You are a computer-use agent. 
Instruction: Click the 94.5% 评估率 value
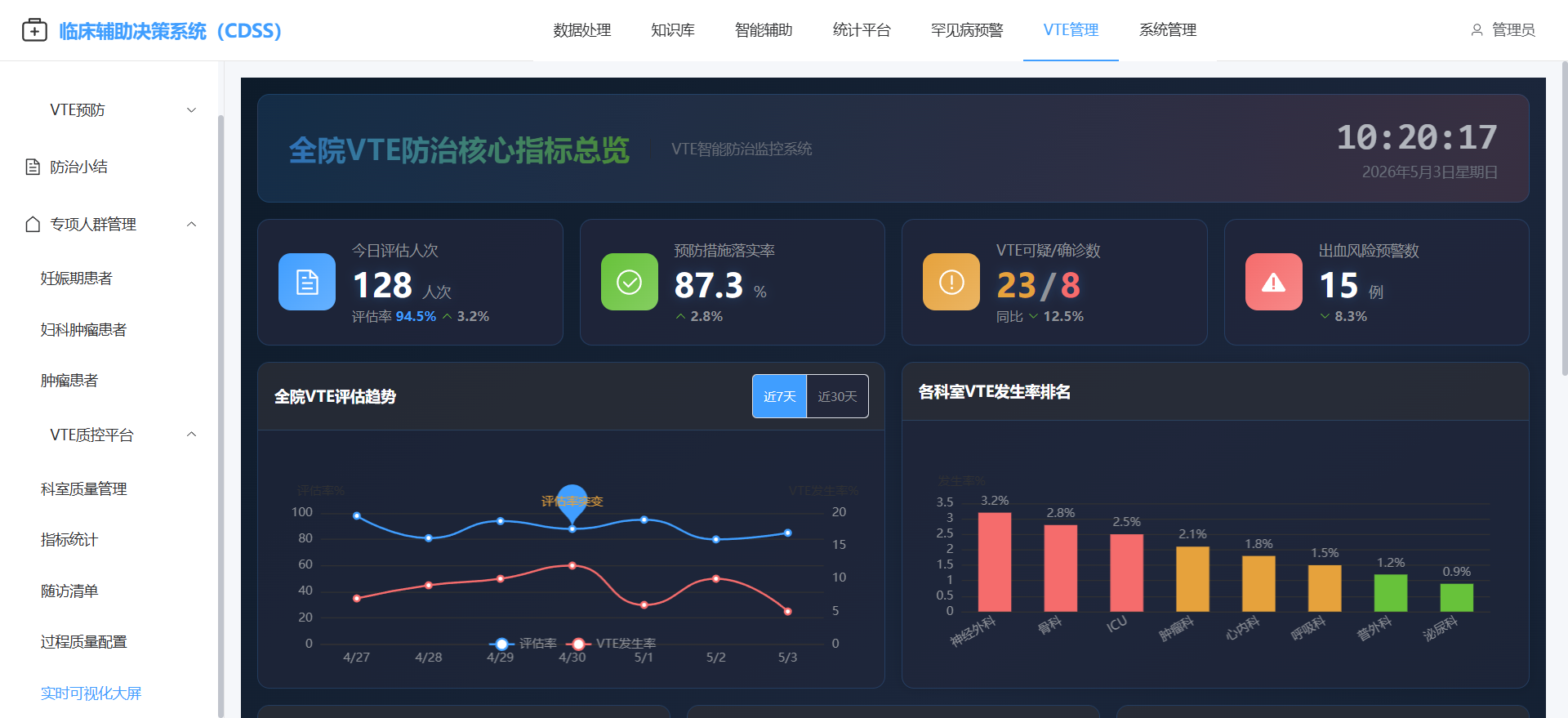[416, 316]
